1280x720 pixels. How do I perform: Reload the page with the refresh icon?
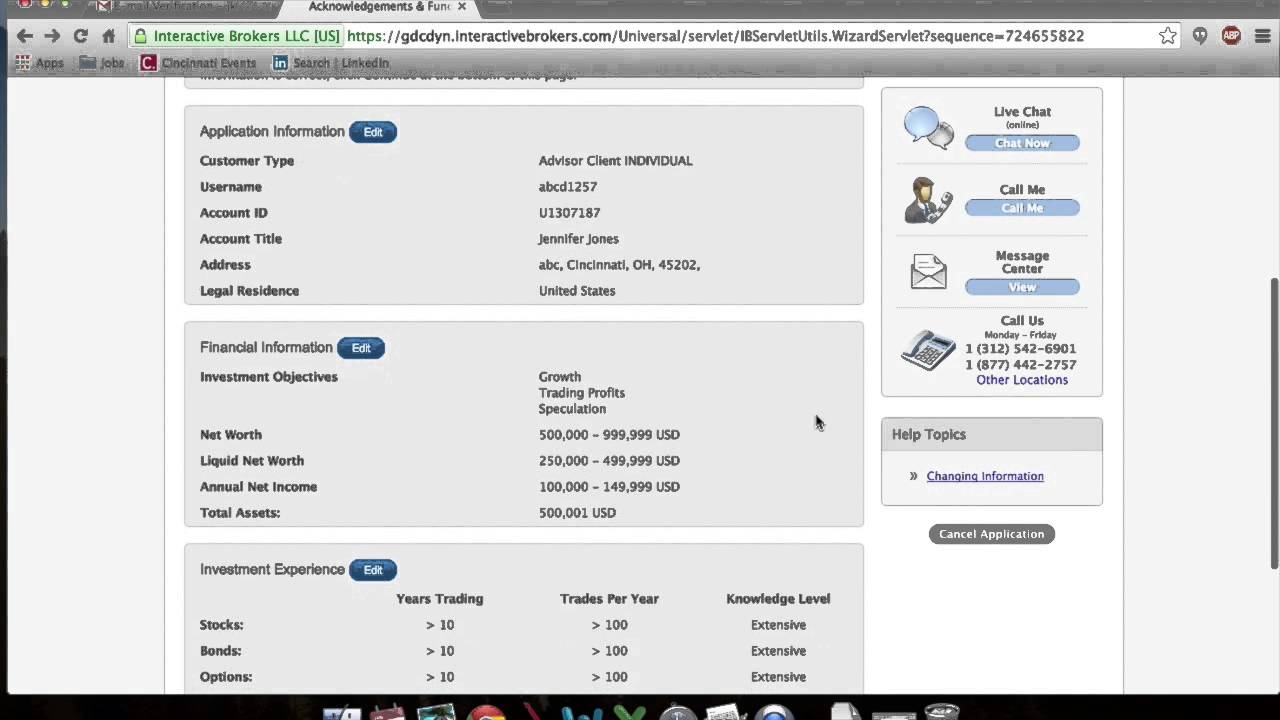point(80,36)
